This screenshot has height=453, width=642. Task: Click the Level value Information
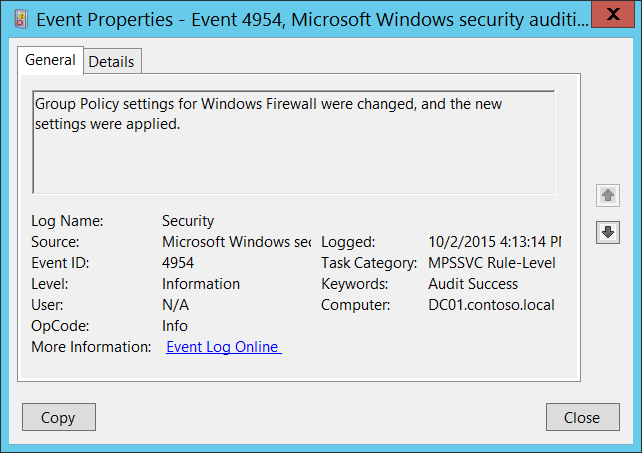[200, 284]
